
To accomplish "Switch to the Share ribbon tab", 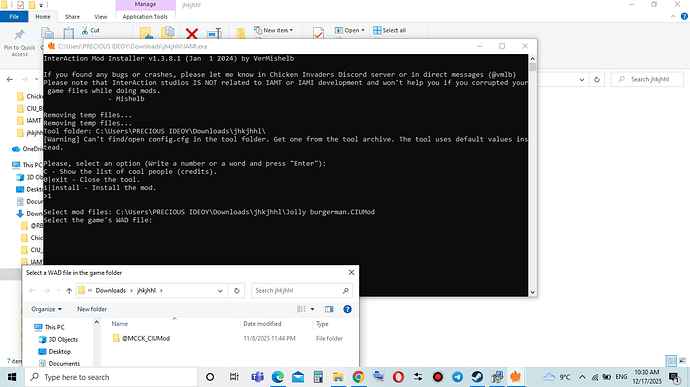I will pos(72,17).
